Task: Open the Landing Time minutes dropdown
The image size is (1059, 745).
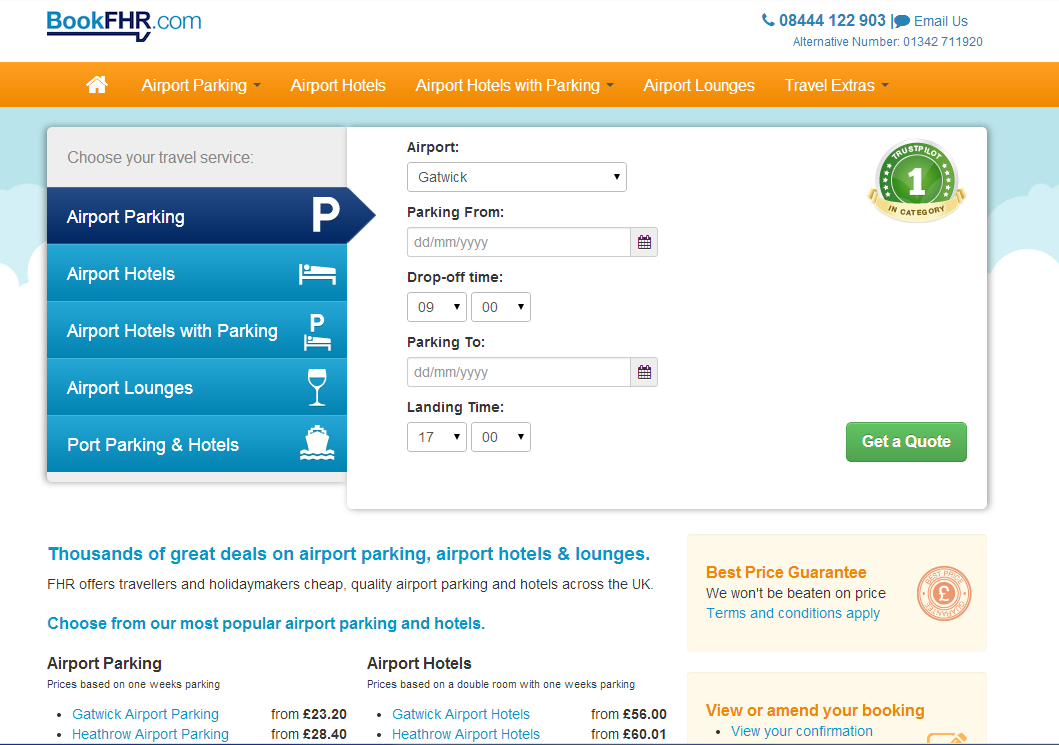Action: [x=500, y=437]
